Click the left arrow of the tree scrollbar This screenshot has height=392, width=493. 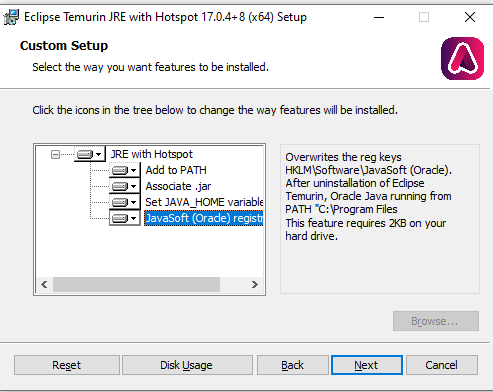tap(44, 284)
